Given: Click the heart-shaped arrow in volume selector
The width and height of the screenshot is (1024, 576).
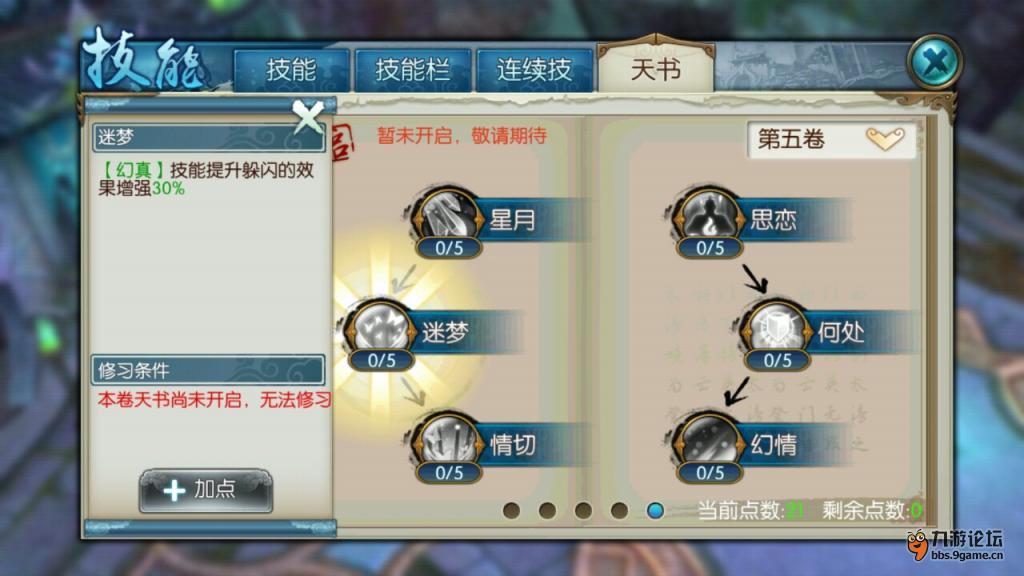Looking at the screenshot, I should [885, 138].
